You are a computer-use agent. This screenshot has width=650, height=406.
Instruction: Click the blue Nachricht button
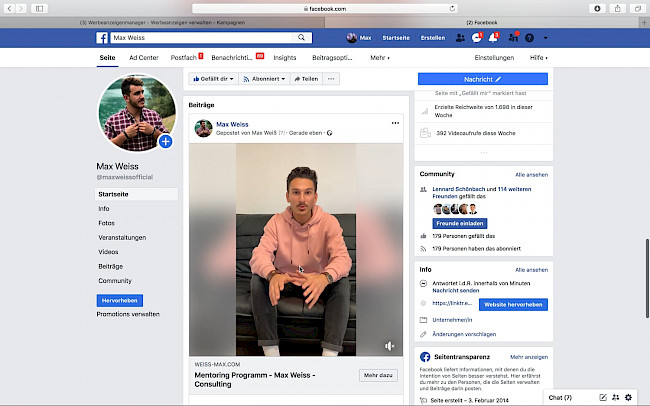(483, 79)
